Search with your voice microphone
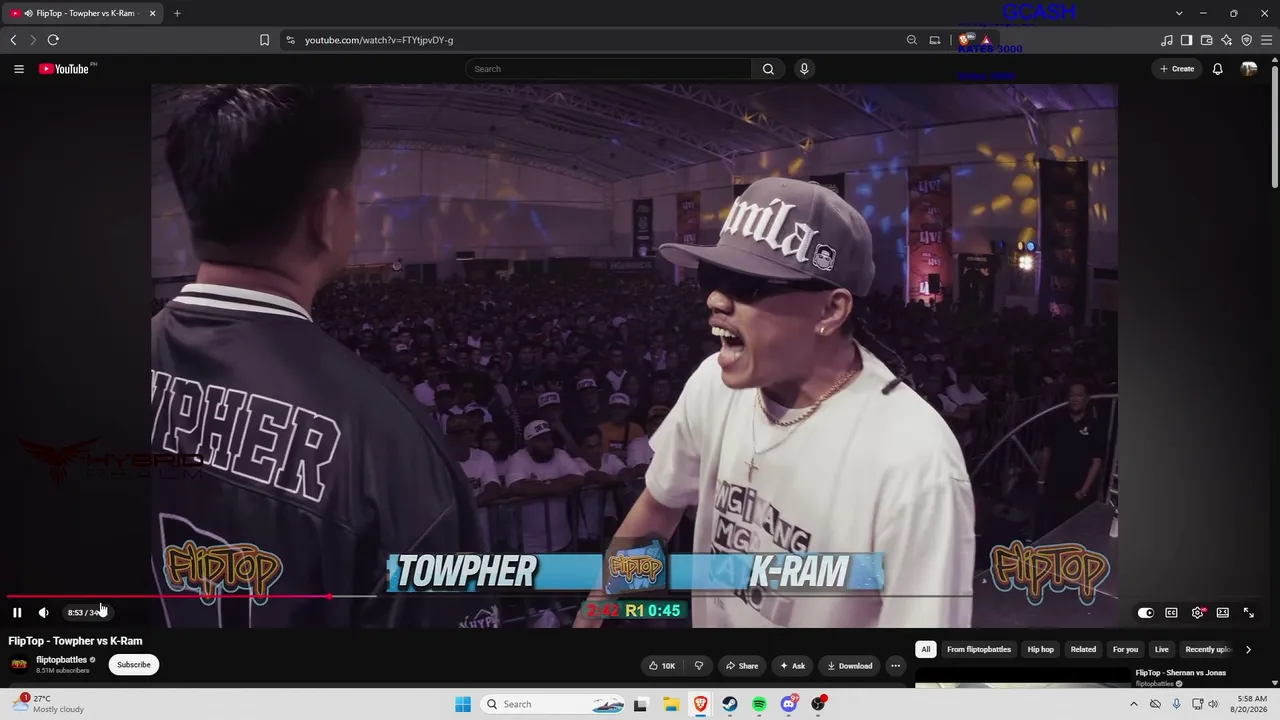Image resolution: width=1280 pixels, height=720 pixels. tap(804, 69)
